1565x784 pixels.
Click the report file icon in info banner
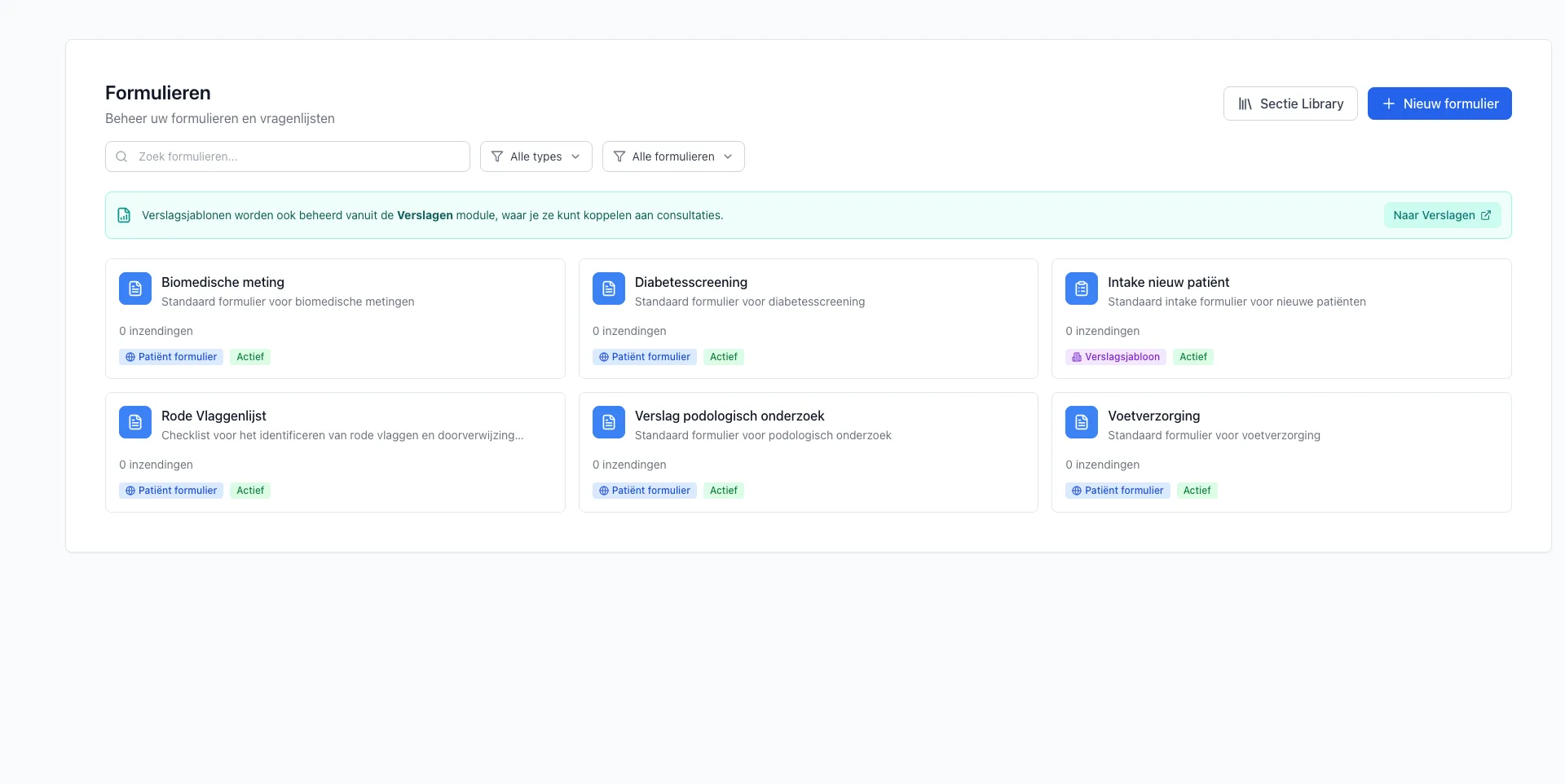tap(124, 215)
